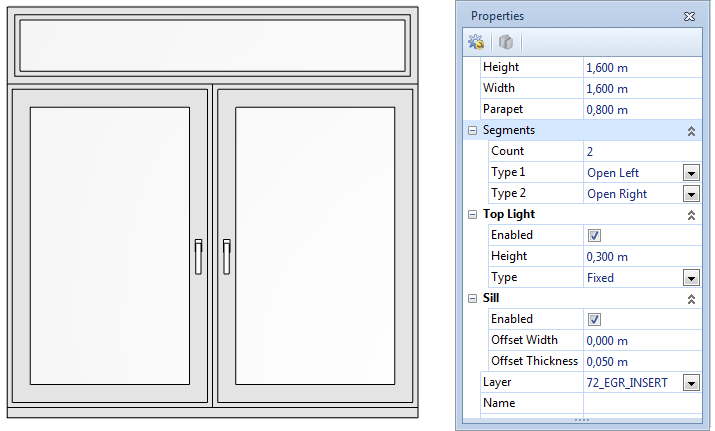Click the Segments double-chevron collapse arrow
Image resolution: width=715 pixels, height=431 pixels.
(690, 130)
